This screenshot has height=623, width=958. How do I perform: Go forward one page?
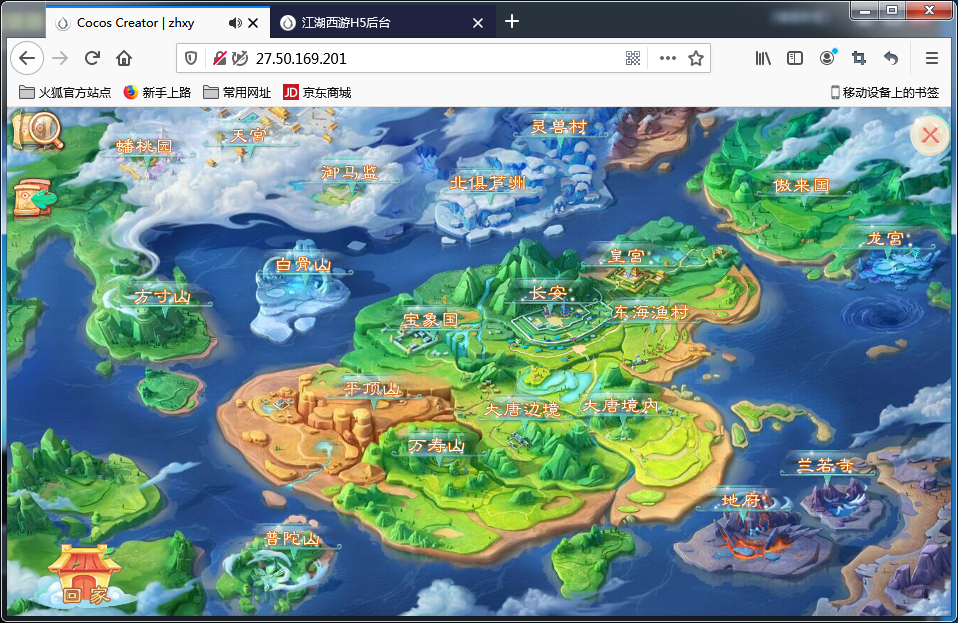pyautogui.click(x=60, y=58)
